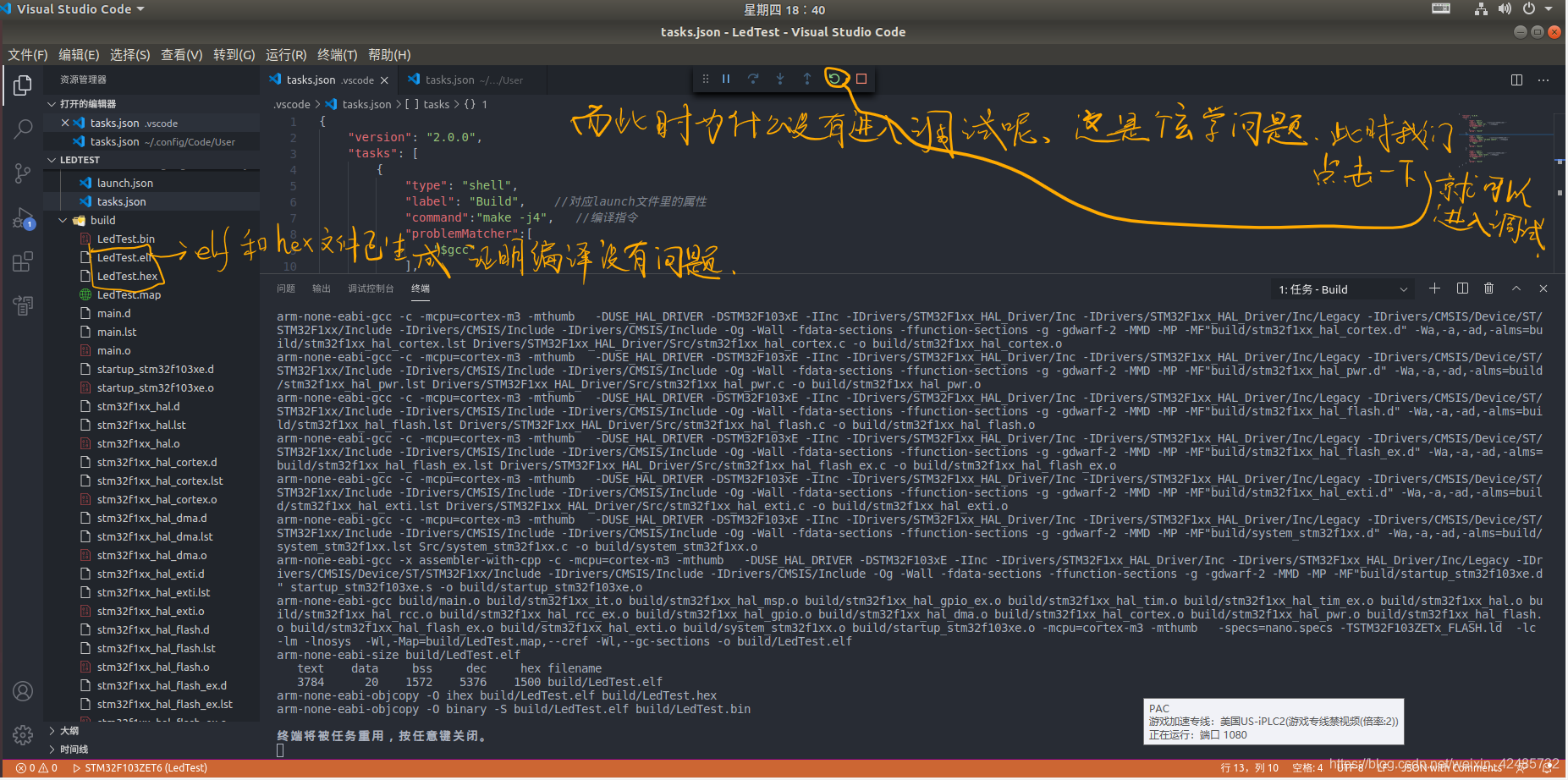Close tasks.json .vscode in open editors list
Image resolution: width=1568 pixels, height=780 pixels.
pos(65,123)
